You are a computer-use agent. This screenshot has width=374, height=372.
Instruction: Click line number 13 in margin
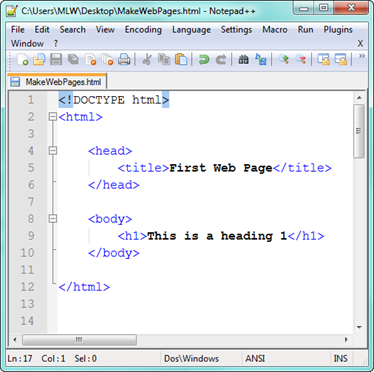(x=27, y=304)
